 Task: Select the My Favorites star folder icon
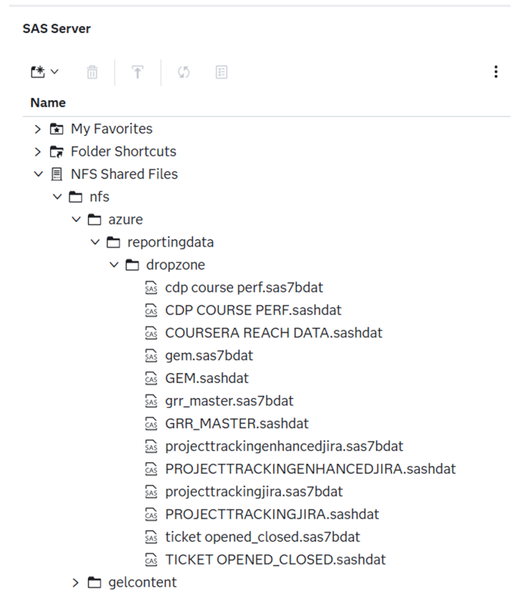[57, 129]
